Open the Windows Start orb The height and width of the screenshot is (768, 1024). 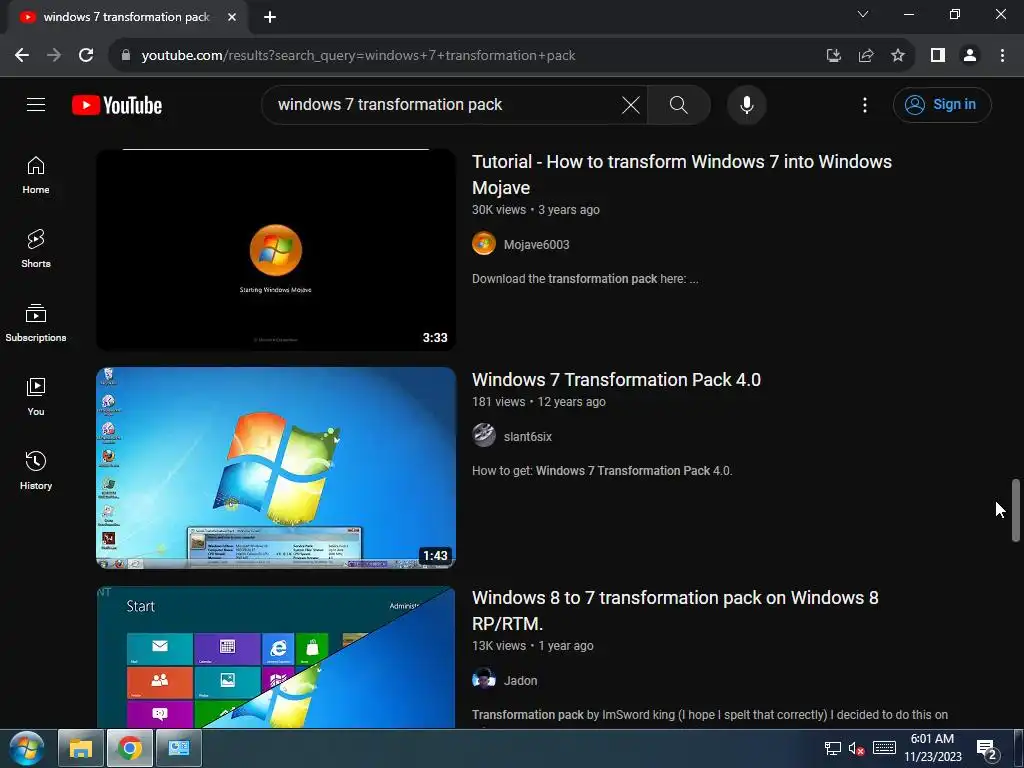[x=27, y=748]
